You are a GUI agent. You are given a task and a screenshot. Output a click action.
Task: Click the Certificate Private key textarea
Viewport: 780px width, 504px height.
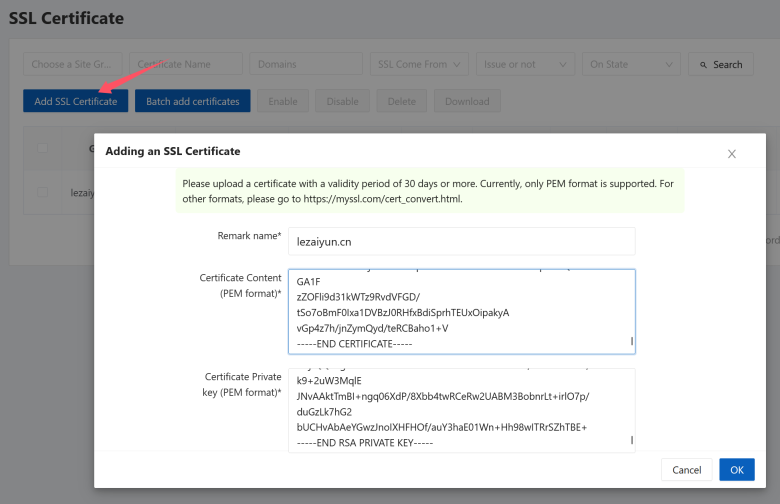click(462, 410)
